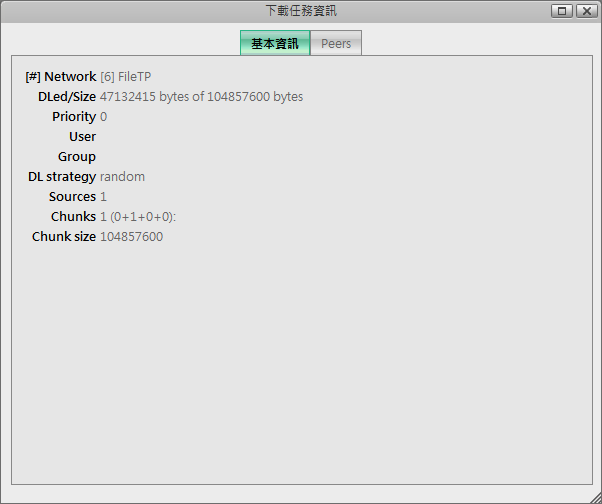The height and width of the screenshot is (504, 602).
Task: Click the Priority value 0
Action: (x=104, y=117)
